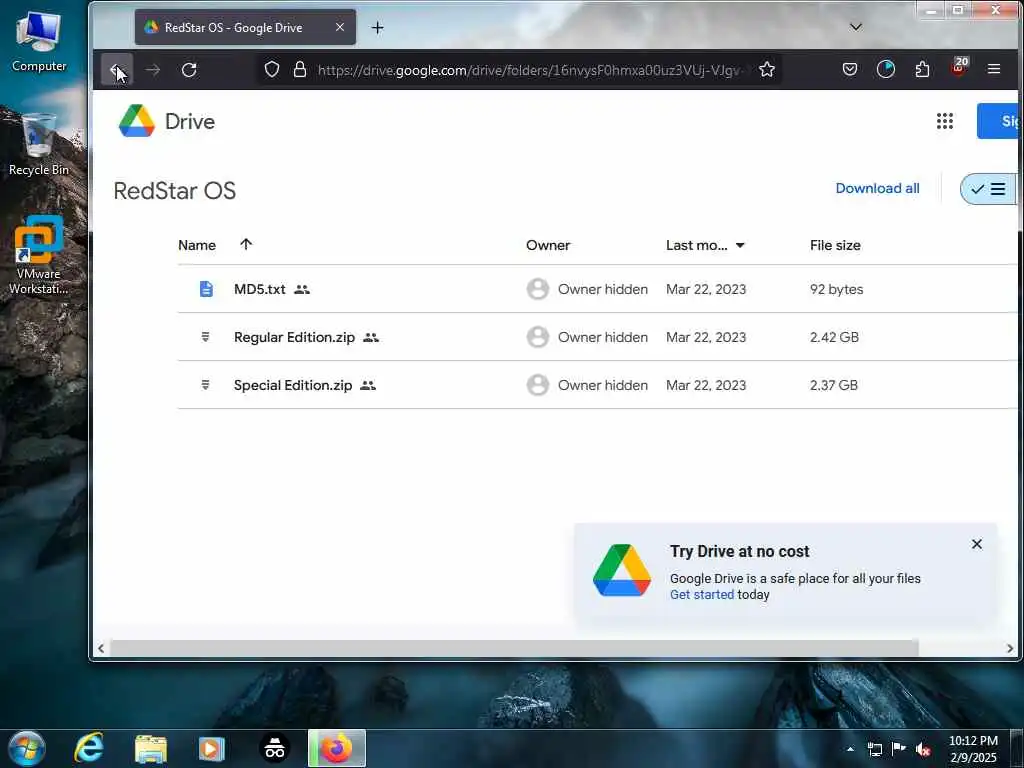
Task: Click the browser forward arrow
Action: pyautogui.click(x=153, y=70)
